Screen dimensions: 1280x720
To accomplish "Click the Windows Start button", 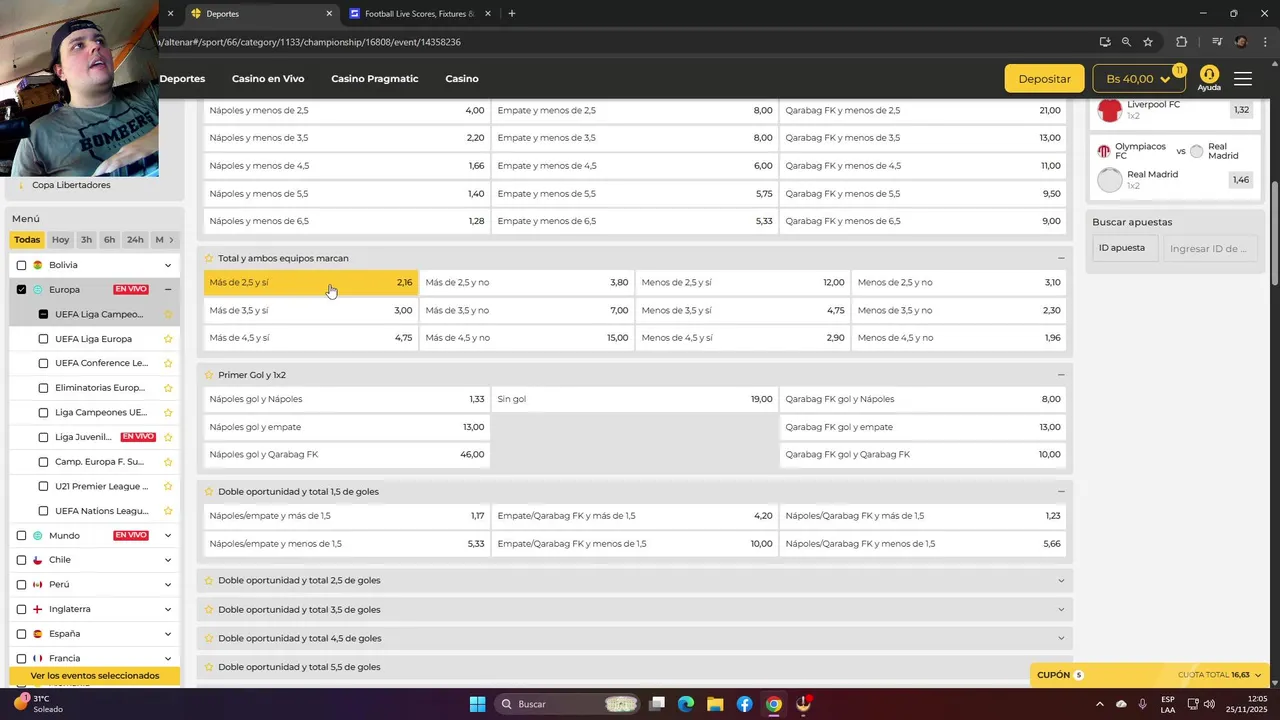I will coord(477,704).
